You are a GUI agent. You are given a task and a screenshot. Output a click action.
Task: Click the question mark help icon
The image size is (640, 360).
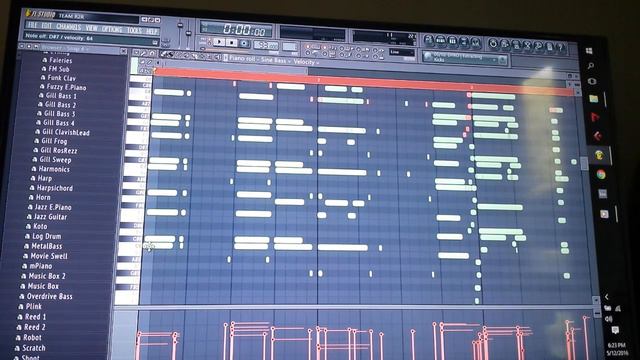pyautogui.click(x=561, y=48)
